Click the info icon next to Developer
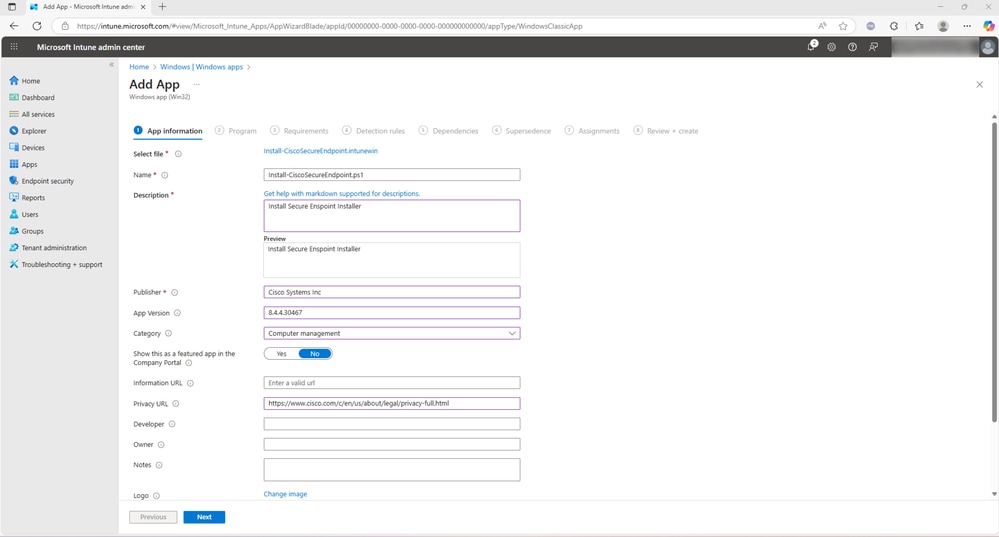Image resolution: width=999 pixels, height=537 pixels. point(172,424)
